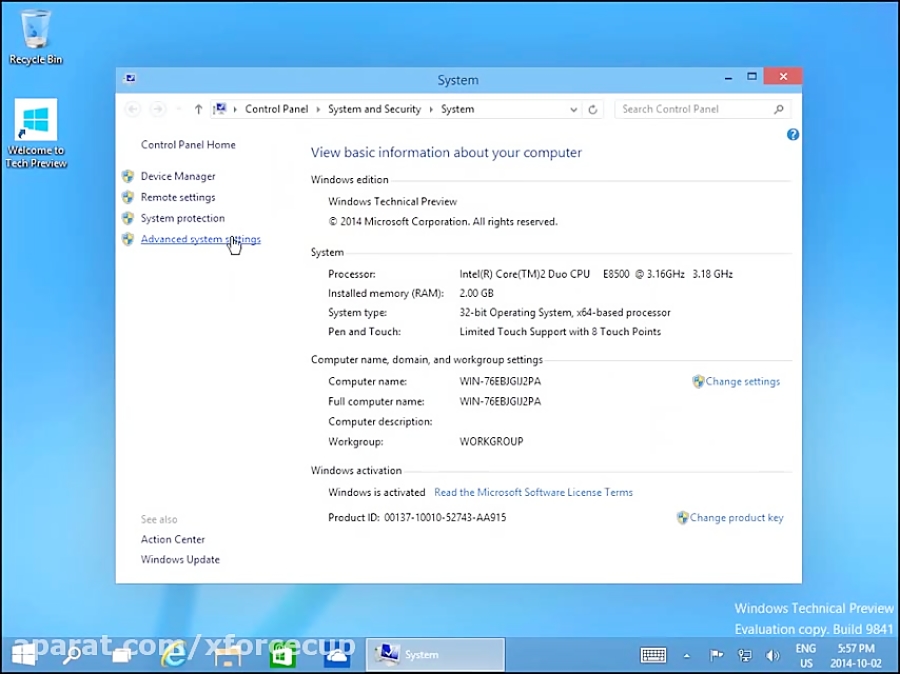The height and width of the screenshot is (674, 900).
Task: Open the touch keyboard tray icon
Action: 653,655
